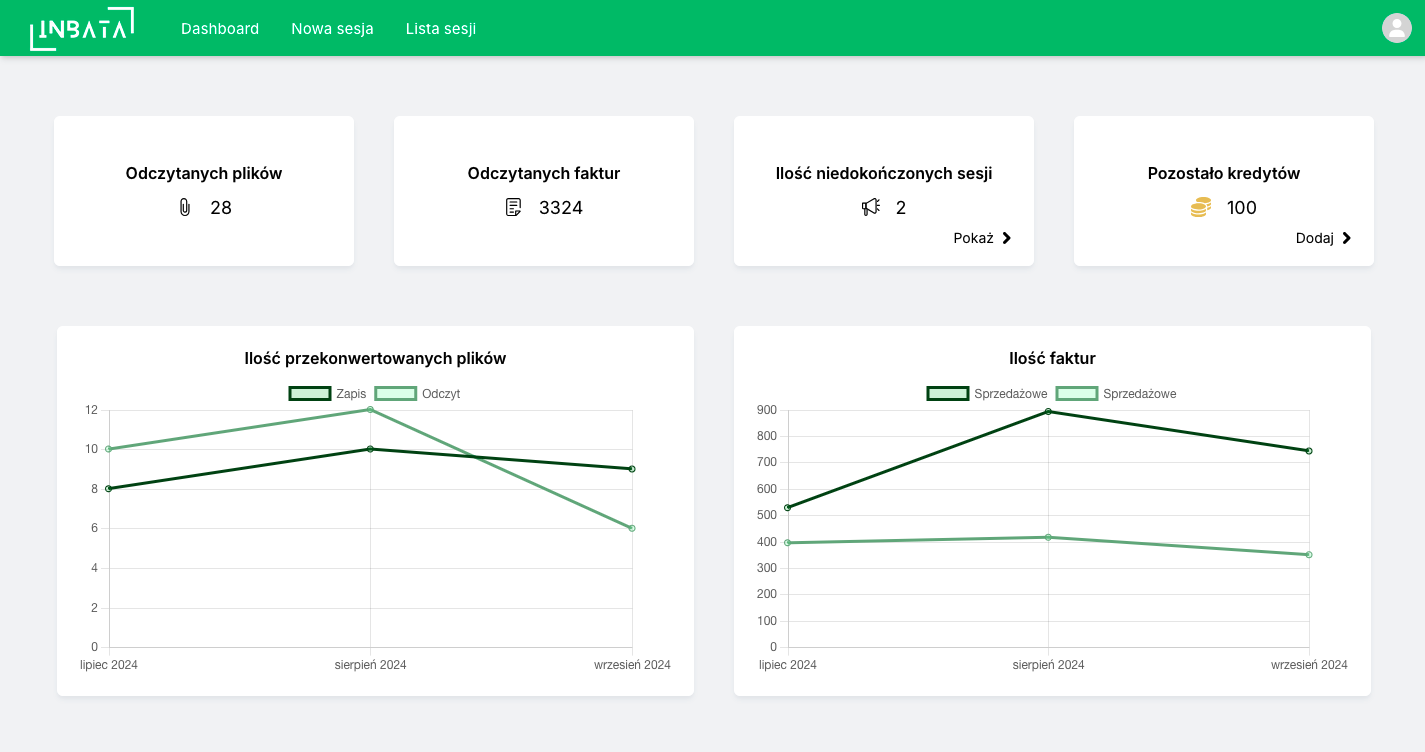Click the light green Sprzedażowe legend swatch
Image resolution: width=1425 pixels, height=752 pixels.
tap(1077, 394)
